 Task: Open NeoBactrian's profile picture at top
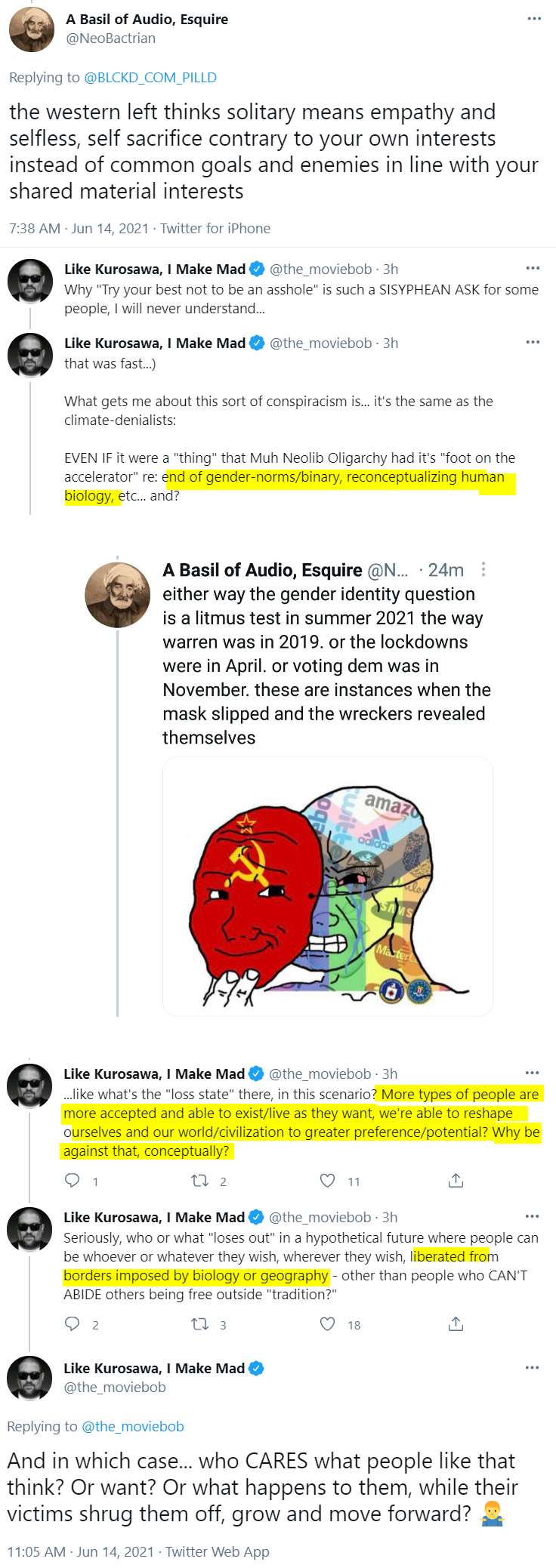coord(31,29)
